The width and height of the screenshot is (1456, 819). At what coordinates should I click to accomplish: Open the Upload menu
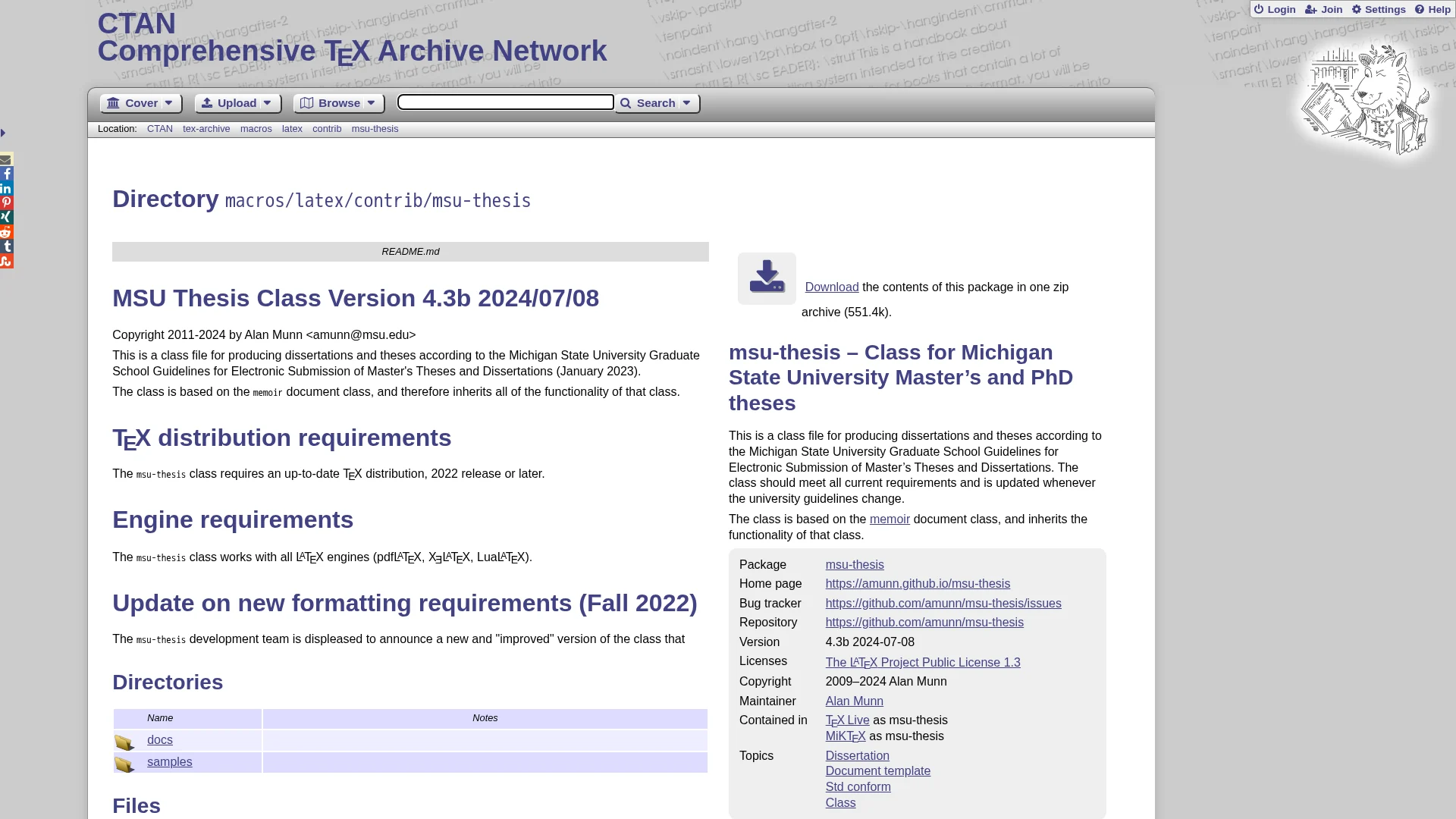tap(238, 103)
